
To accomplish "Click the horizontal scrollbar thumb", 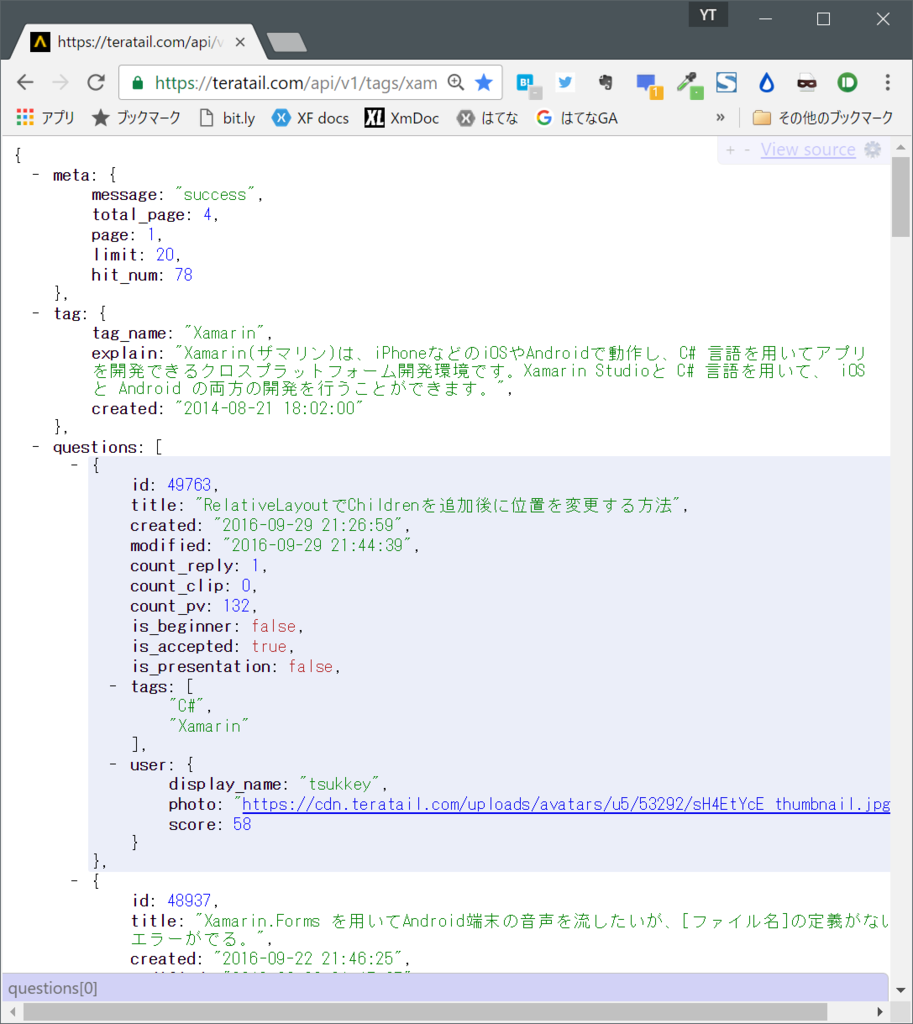I will tap(426, 1011).
